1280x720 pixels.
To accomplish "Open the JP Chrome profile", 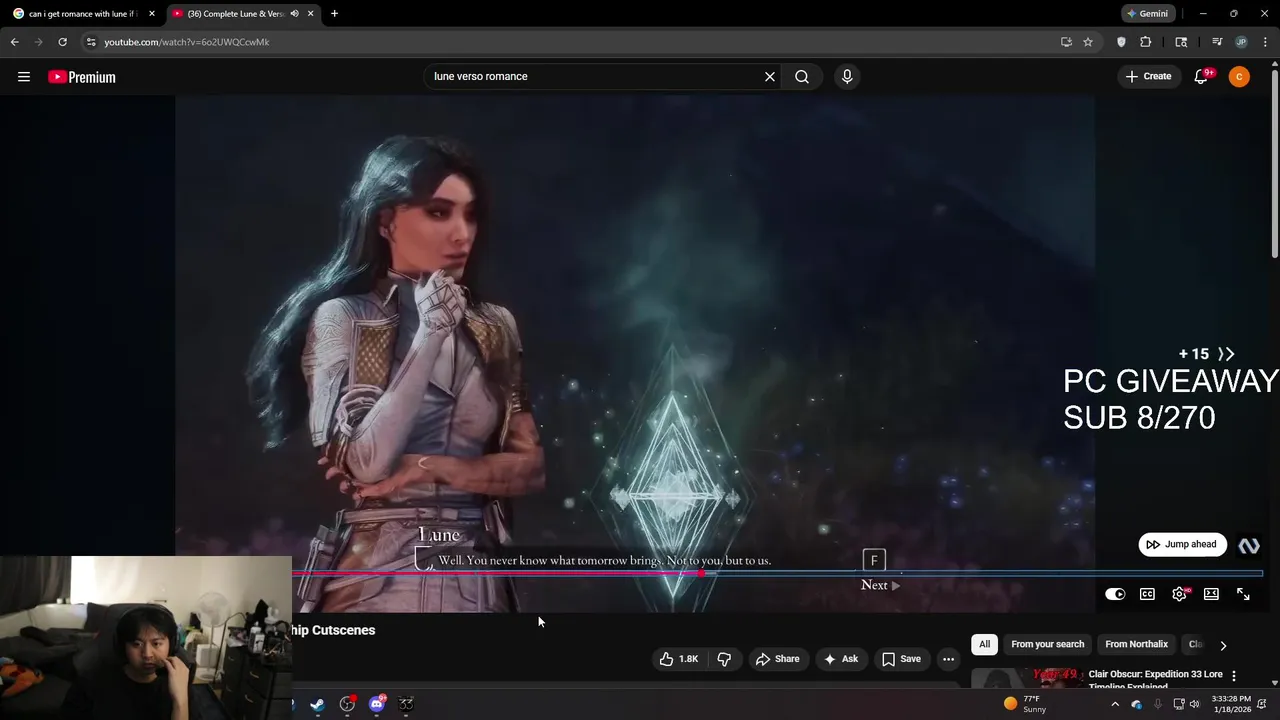I will 1241,42.
